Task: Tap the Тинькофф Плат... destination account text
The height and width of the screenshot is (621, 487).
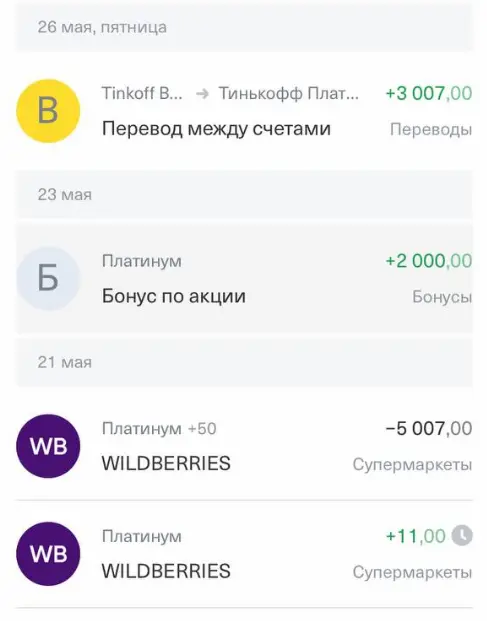Action: tap(289, 94)
